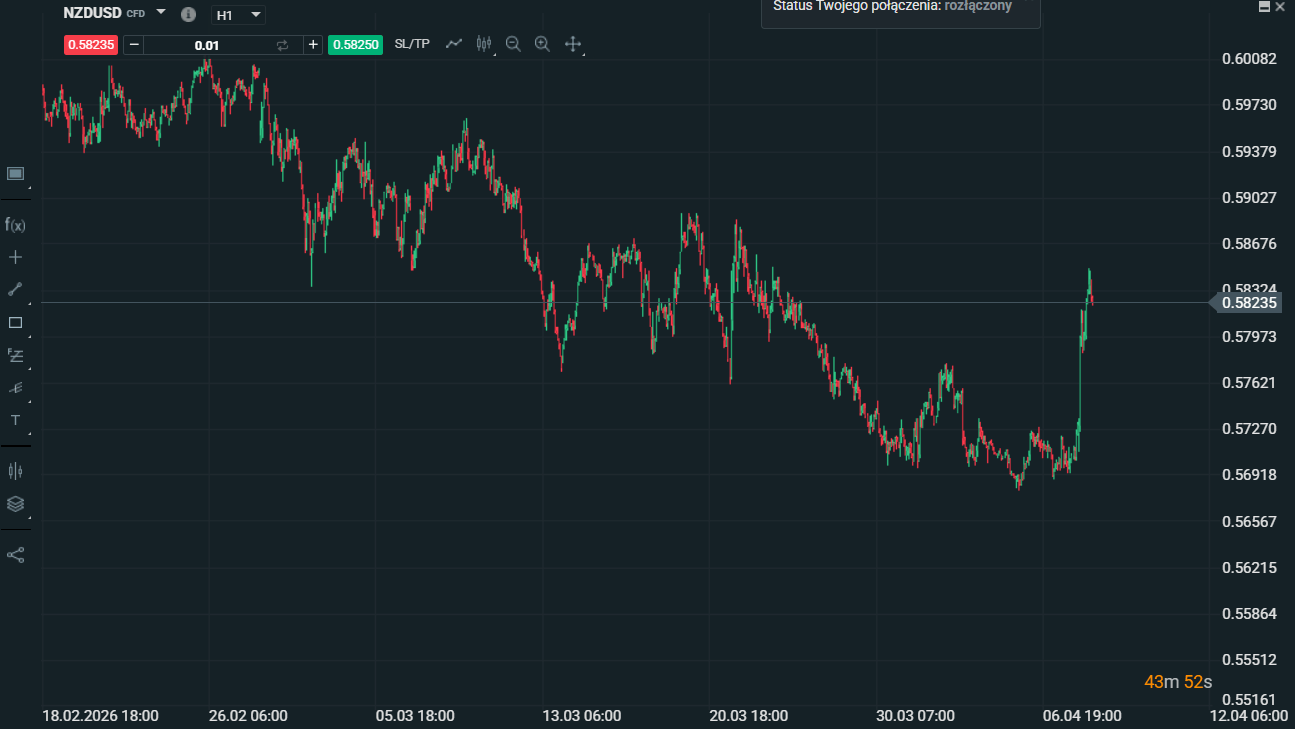The width and height of the screenshot is (1295, 729).
Task: Open the NZDUSD symbol dropdown
Action: (x=161, y=13)
